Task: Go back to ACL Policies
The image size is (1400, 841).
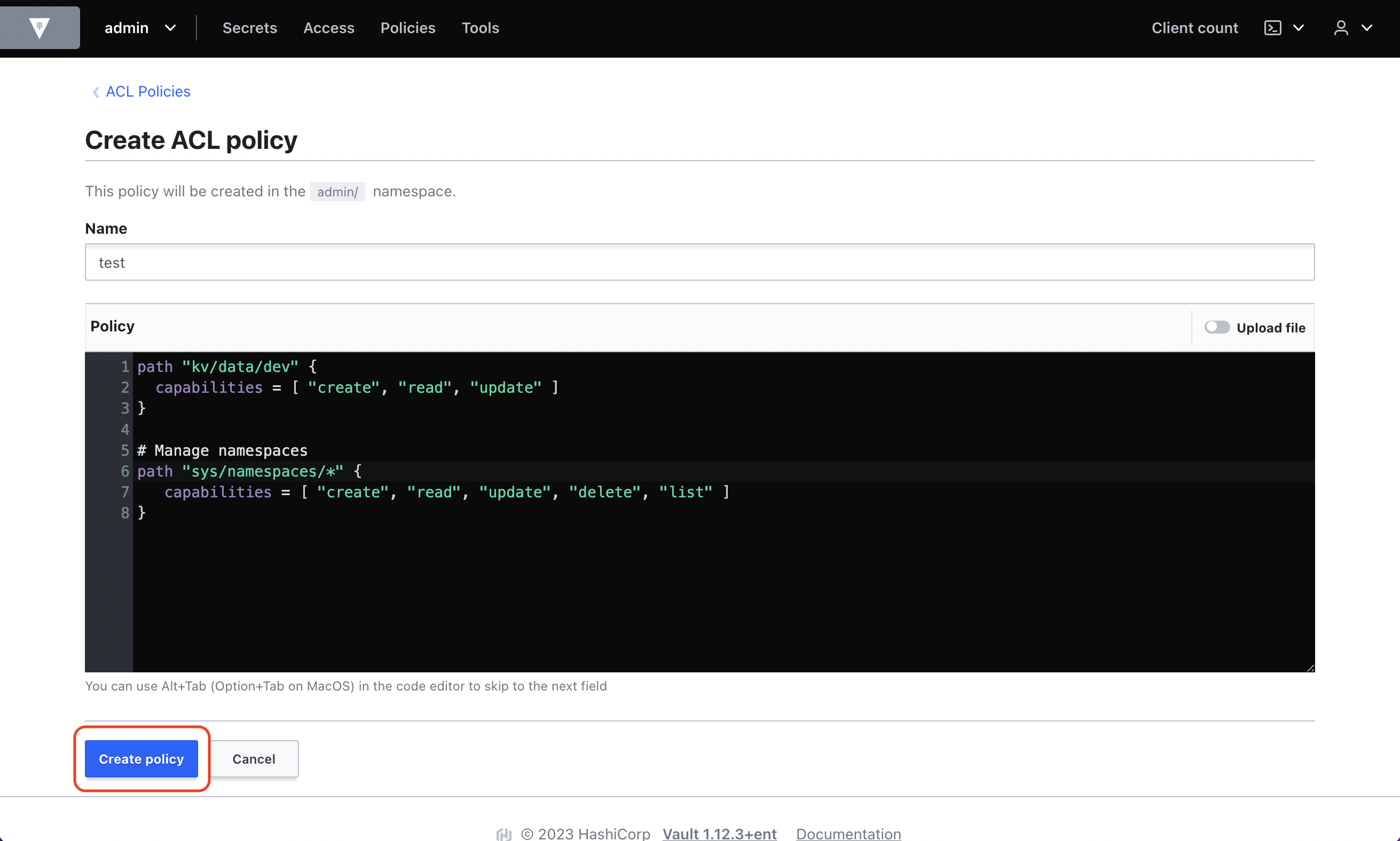Action: (x=148, y=92)
